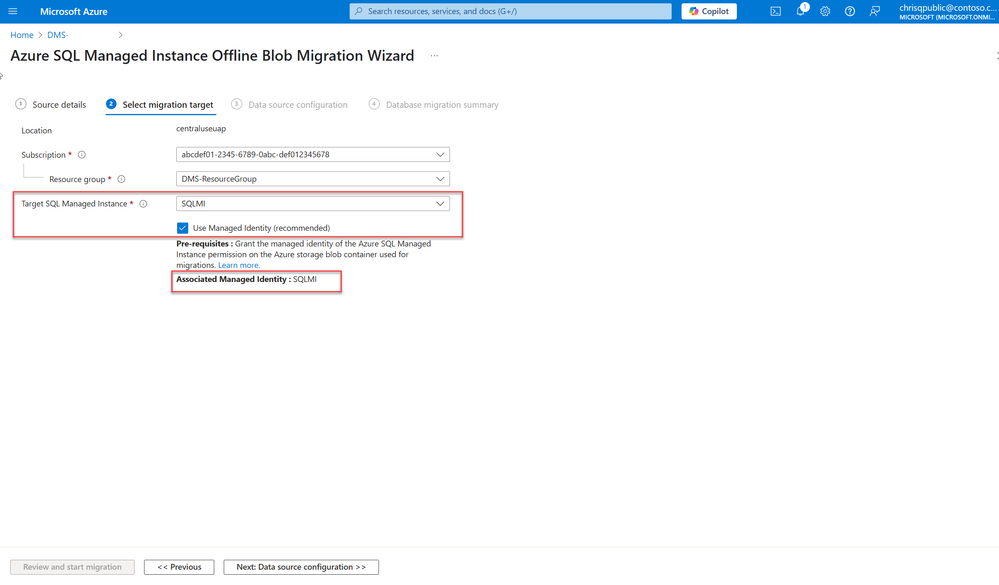Open Cloud Shell from the top bar
Viewport: 999px width, 585px height.
775,11
